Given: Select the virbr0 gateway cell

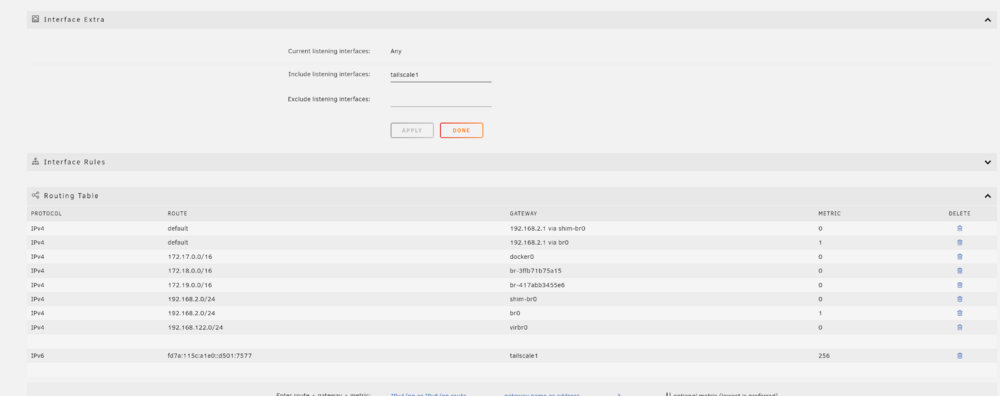Looking at the screenshot, I should 518,327.
